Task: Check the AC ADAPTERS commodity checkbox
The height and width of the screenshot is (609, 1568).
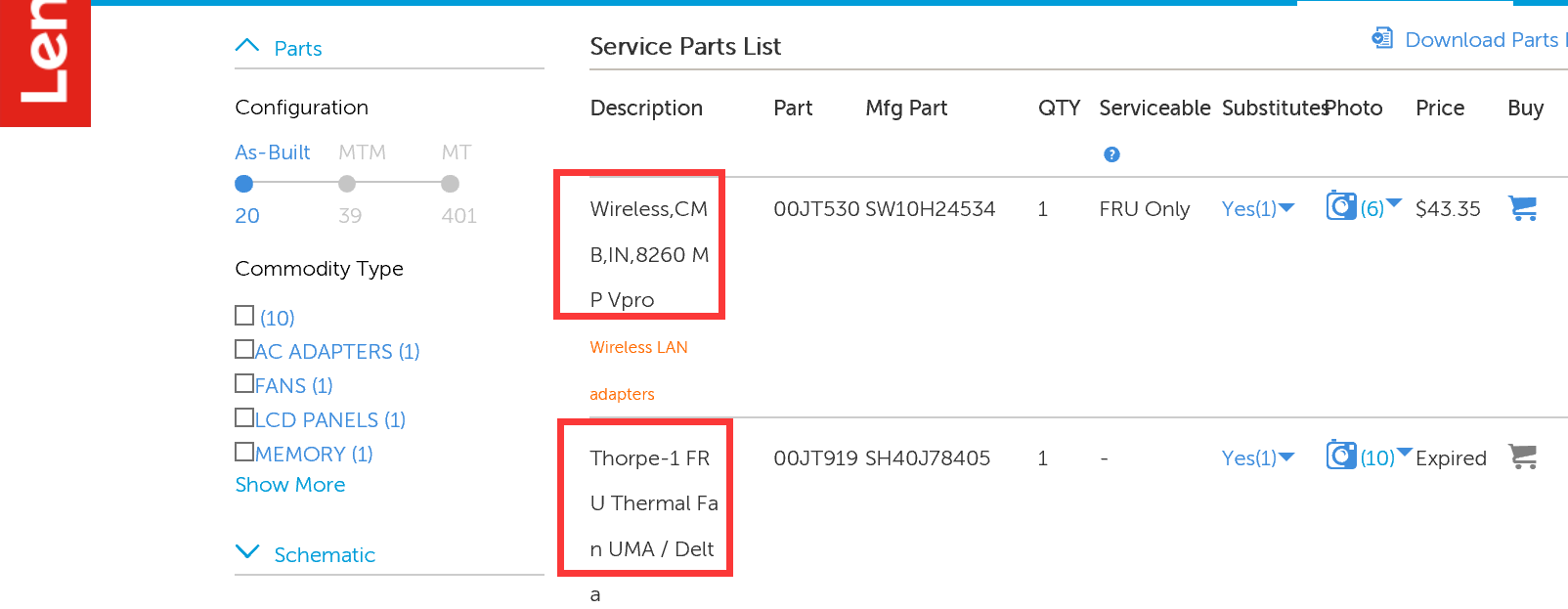Action: click(x=244, y=349)
